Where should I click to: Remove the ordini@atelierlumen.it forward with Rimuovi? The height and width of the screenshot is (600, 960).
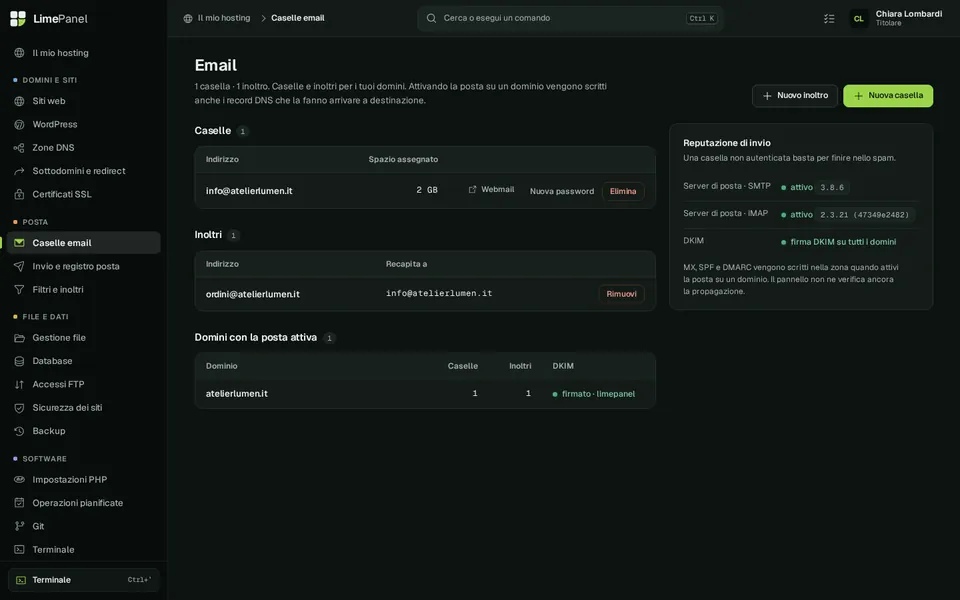[621, 294]
